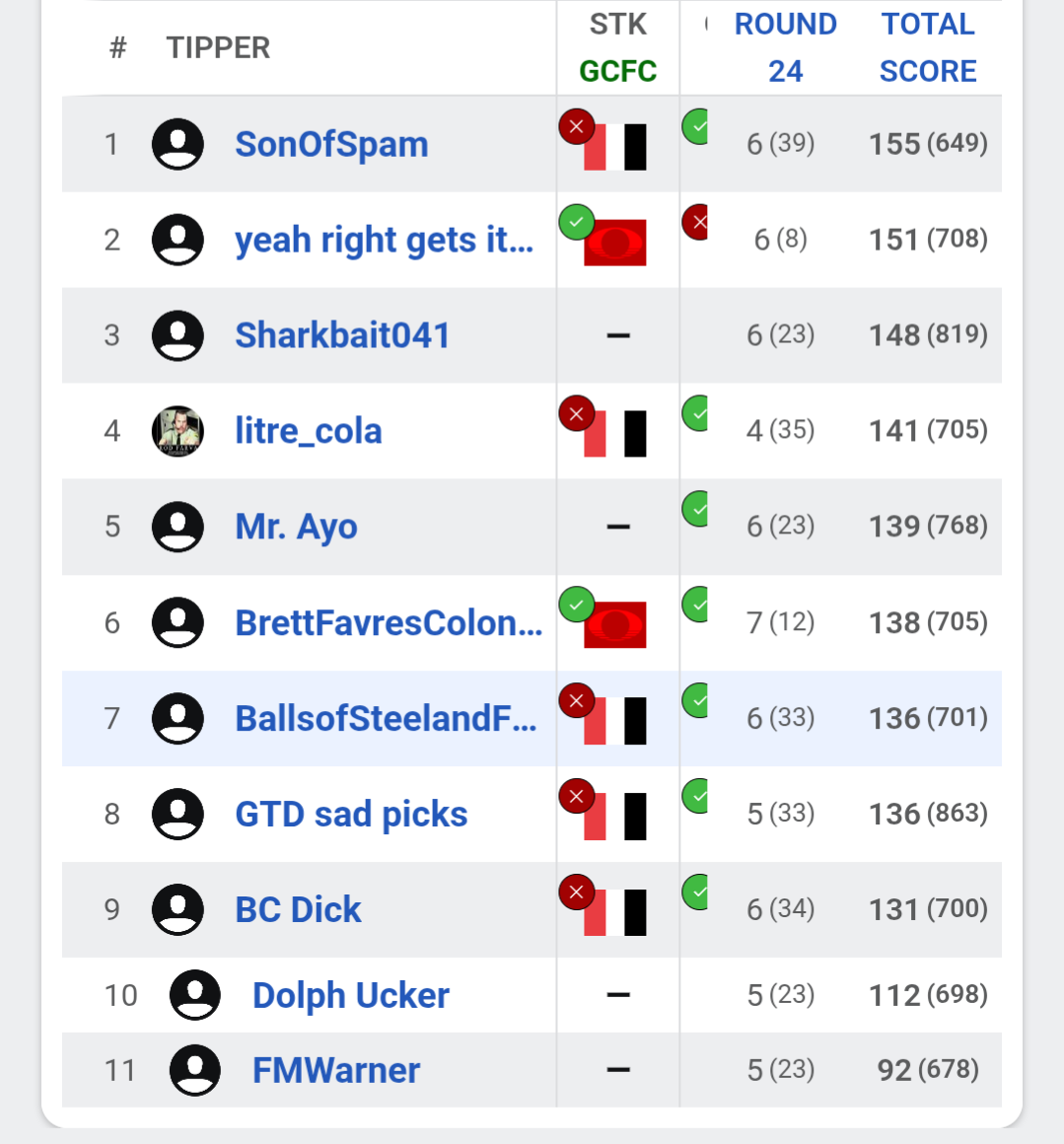Click the red flag tip in BrettFavresColon row
Viewport: 1064px width, 1144px height.
[x=614, y=624]
